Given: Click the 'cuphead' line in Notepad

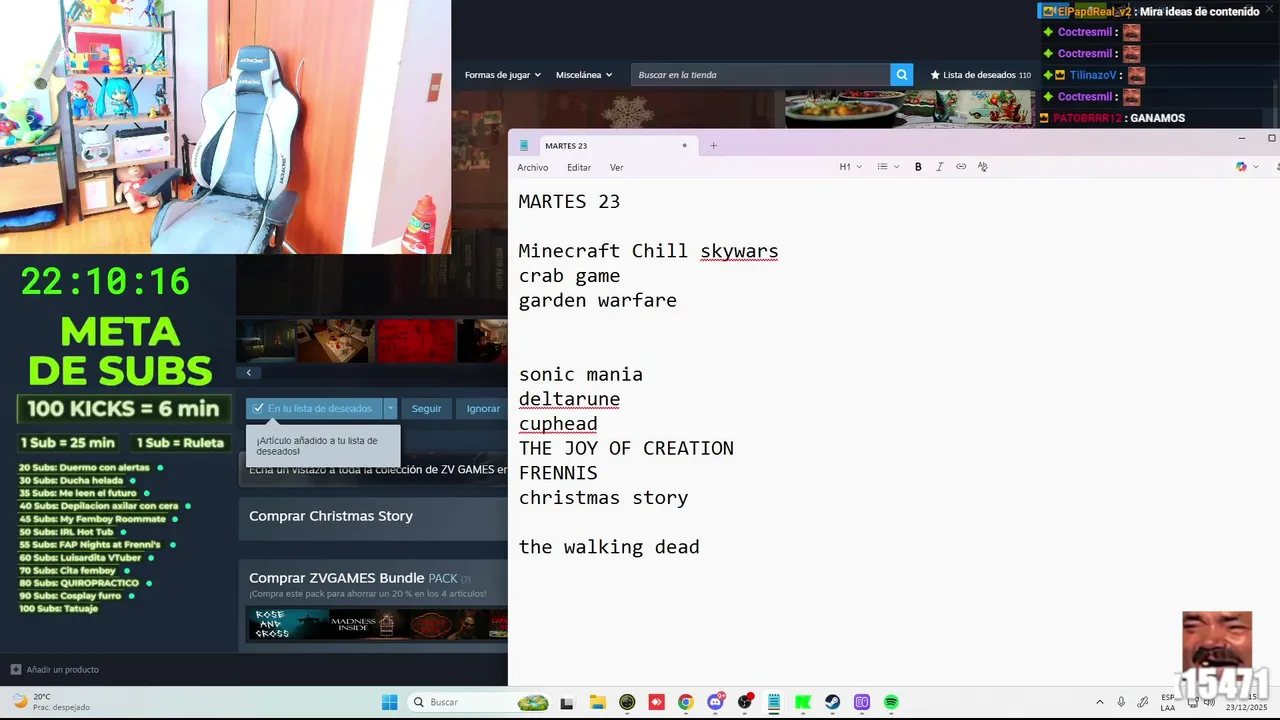Looking at the screenshot, I should click(558, 424).
